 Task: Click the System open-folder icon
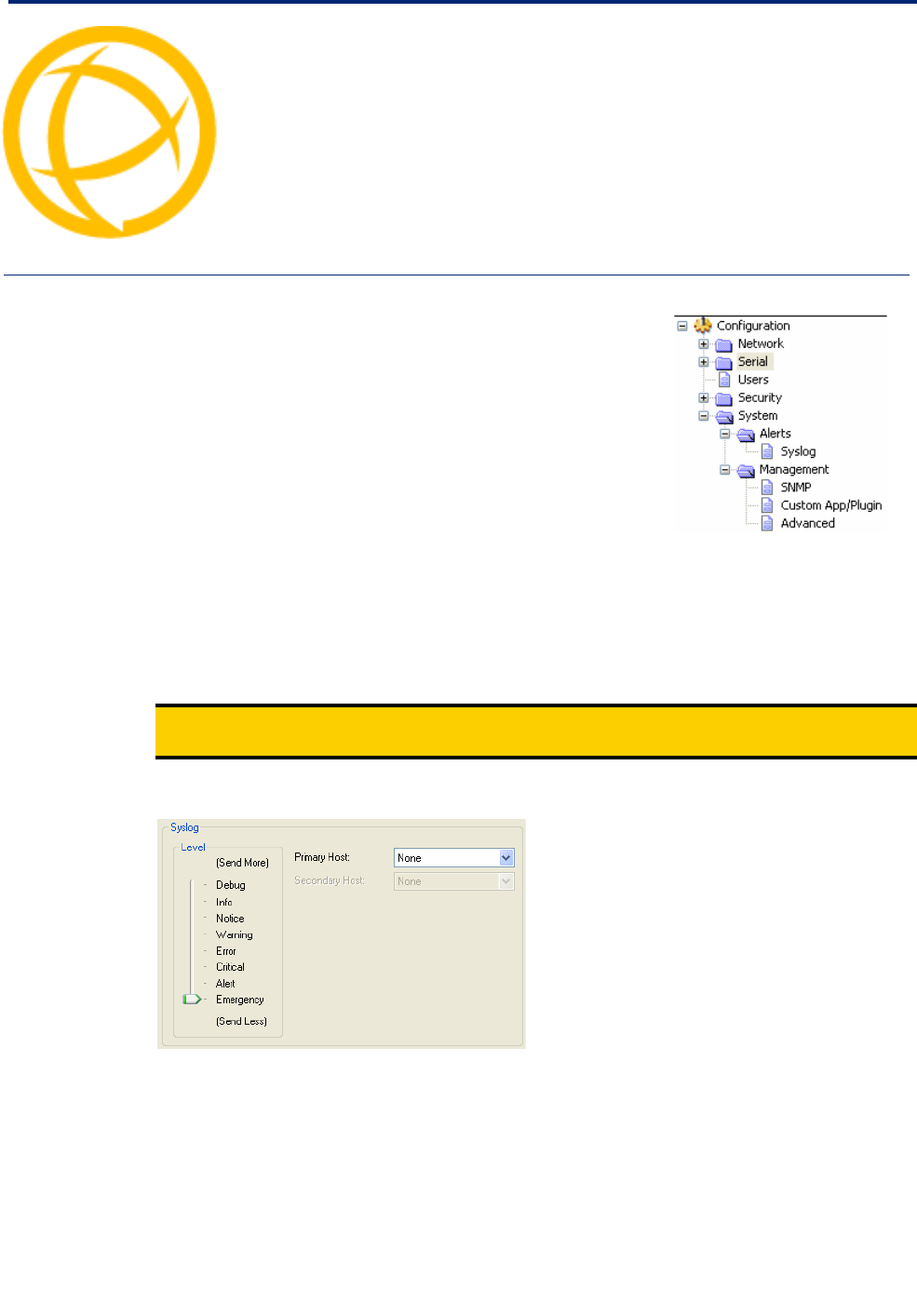click(x=724, y=416)
